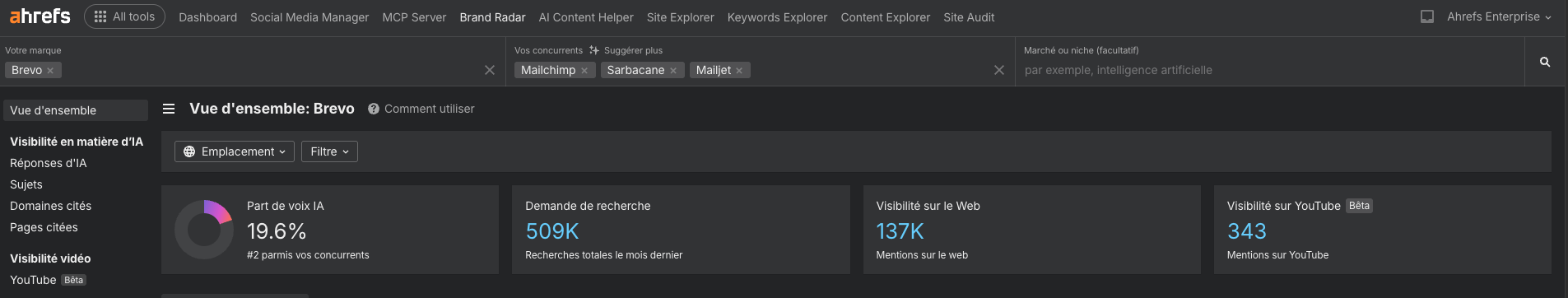
Task: Open Comment utiliser help link
Action: pyautogui.click(x=429, y=109)
